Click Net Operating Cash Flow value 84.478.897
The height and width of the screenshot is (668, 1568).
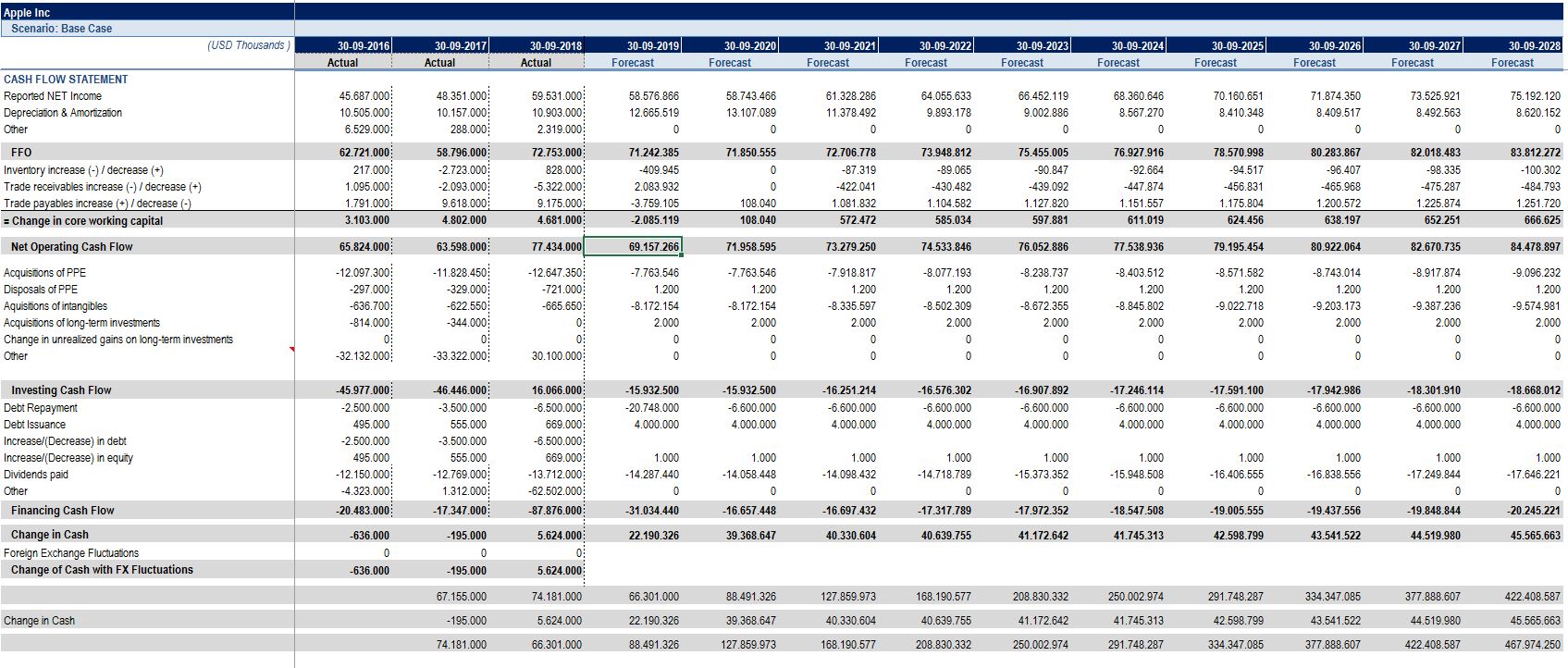coord(1536,247)
